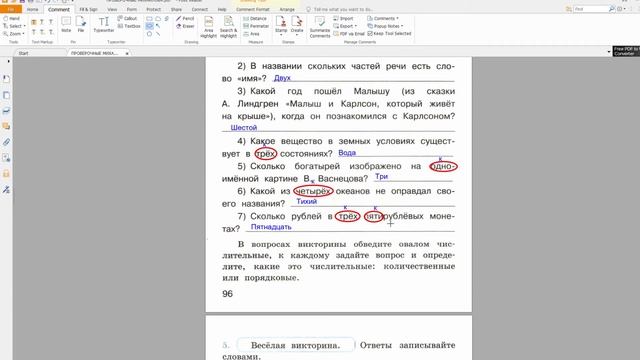The image size is (640, 360).
Task: Click the Find search field
Action: coord(591,9)
